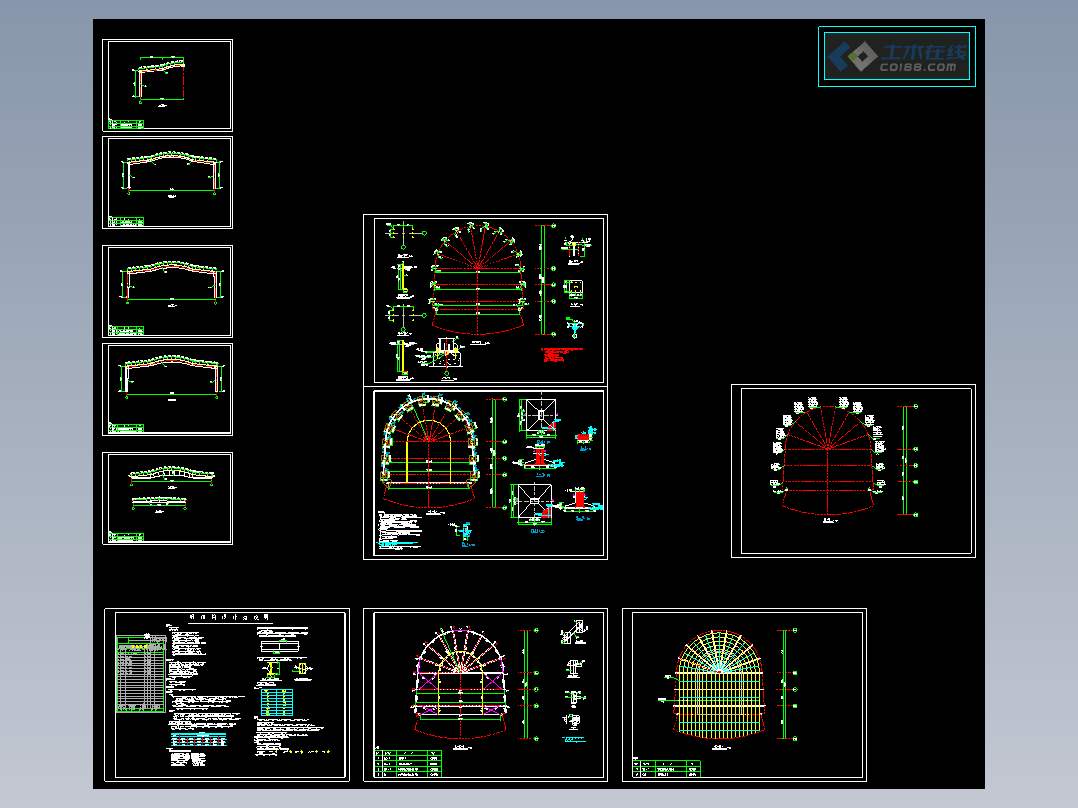Open the upper center dome framing sheet
This screenshot has width=1078, height=808.
(x=485, y=300)
